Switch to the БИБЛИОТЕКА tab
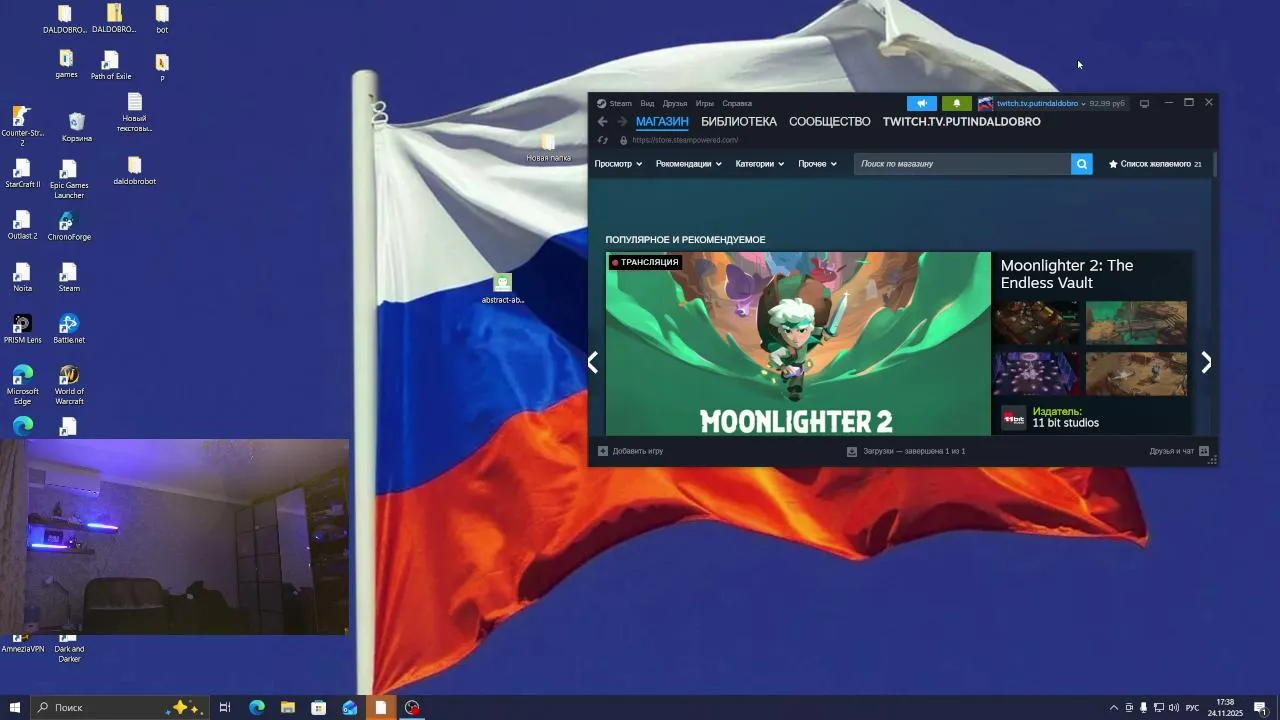 (739, 122)
